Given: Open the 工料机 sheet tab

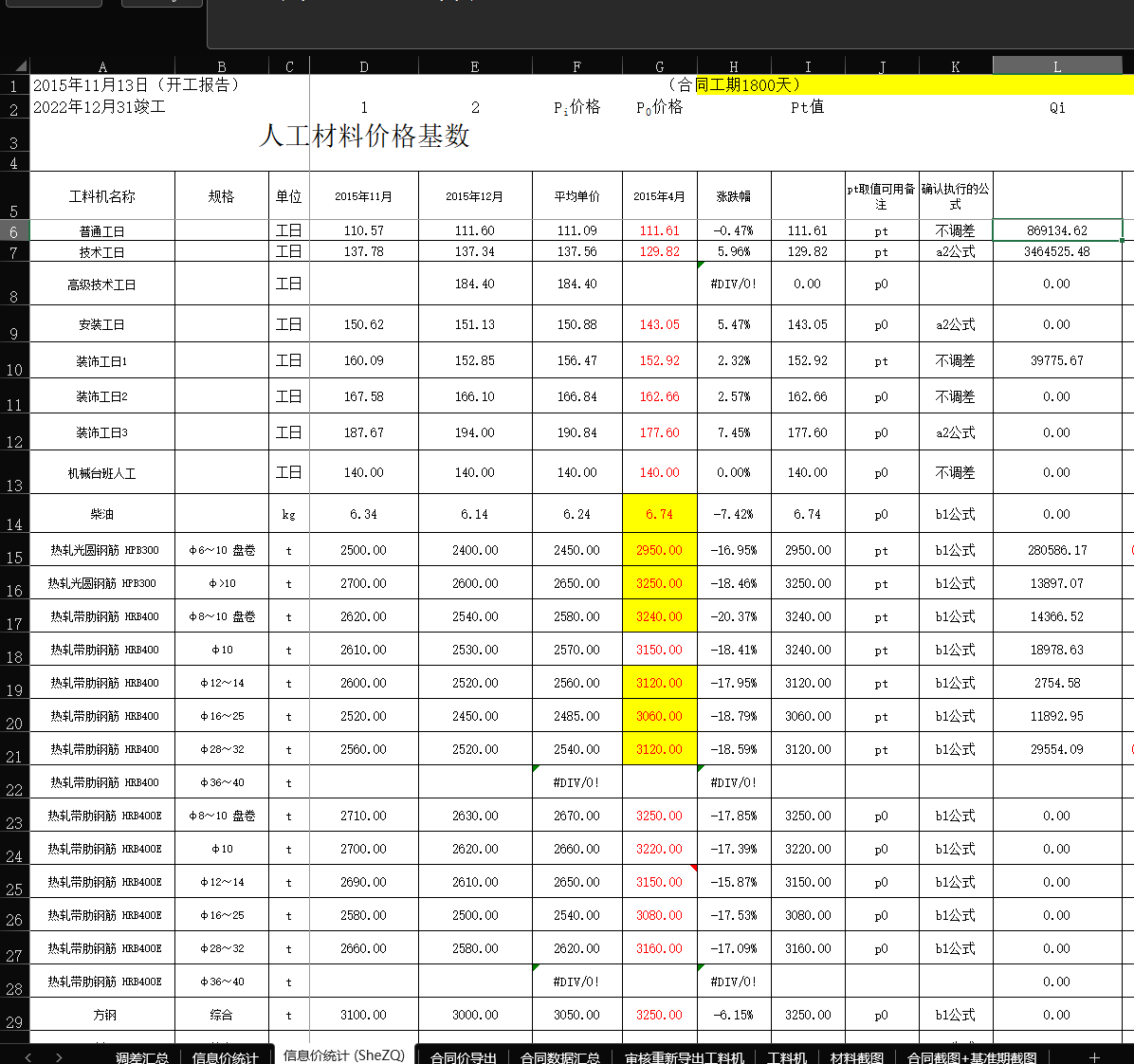Looking at the screenshot, I should pyautogui.click(x=786, y=1056).
